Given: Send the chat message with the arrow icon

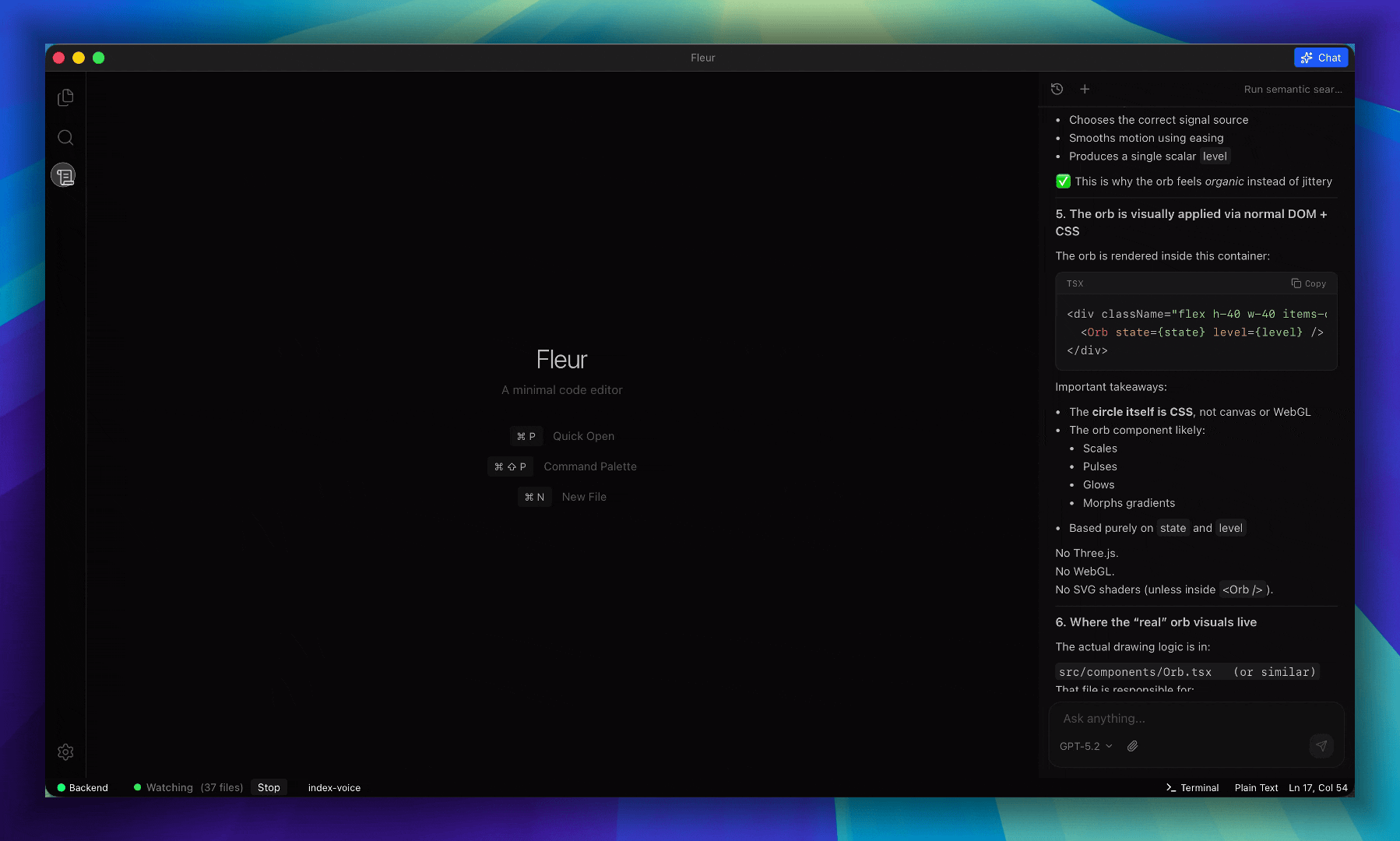Looking at the screenshot, I should coord(1321,746).
